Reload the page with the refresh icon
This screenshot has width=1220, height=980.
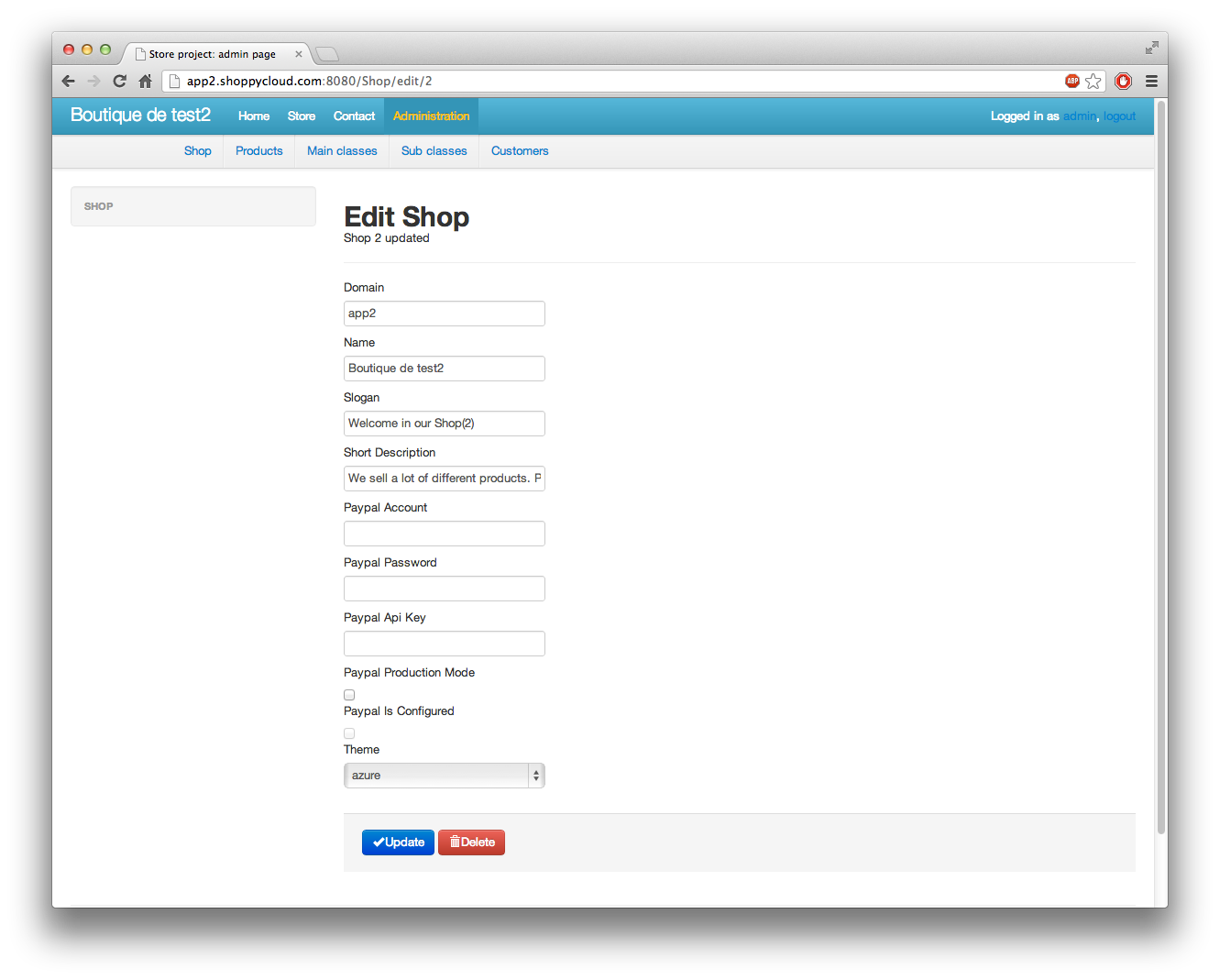click(119, 81)
